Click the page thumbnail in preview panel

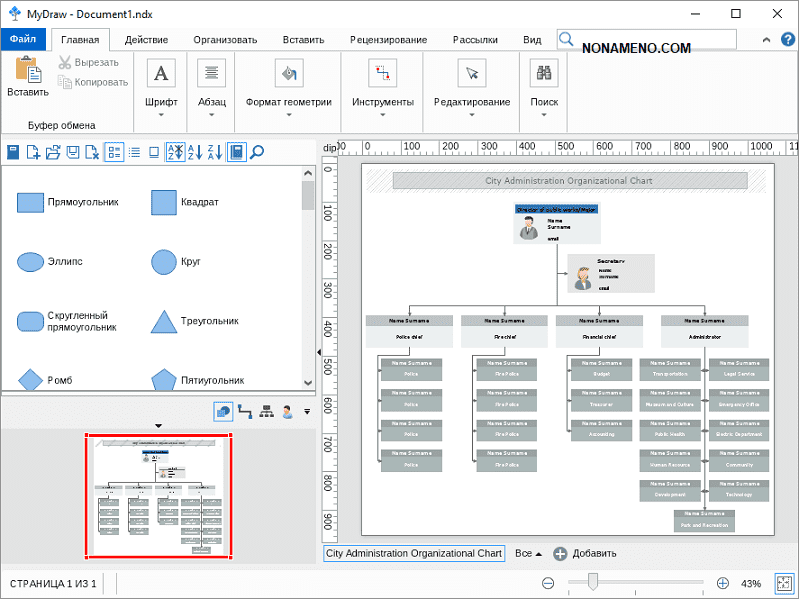[158, 497]
